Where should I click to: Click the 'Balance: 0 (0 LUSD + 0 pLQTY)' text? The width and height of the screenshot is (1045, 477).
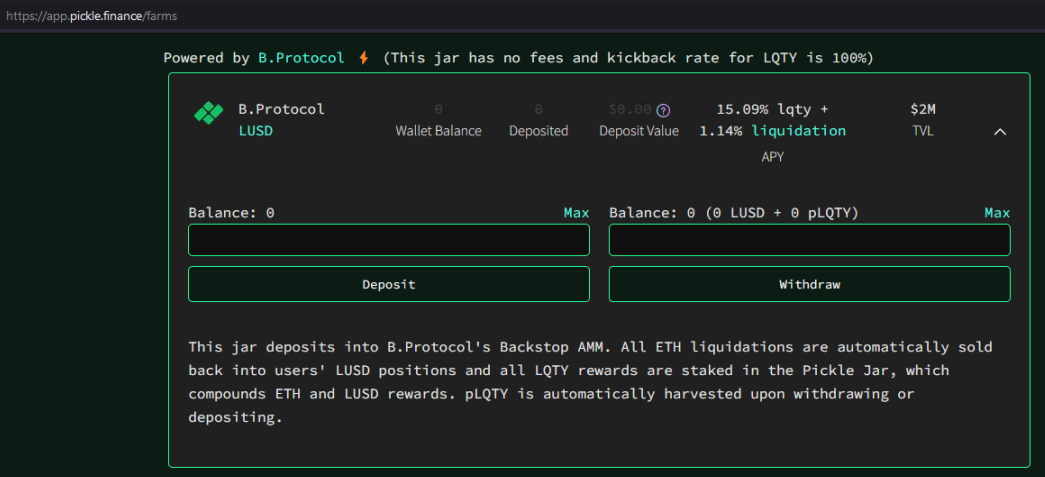pyautogui.click(x=734, y=213)
